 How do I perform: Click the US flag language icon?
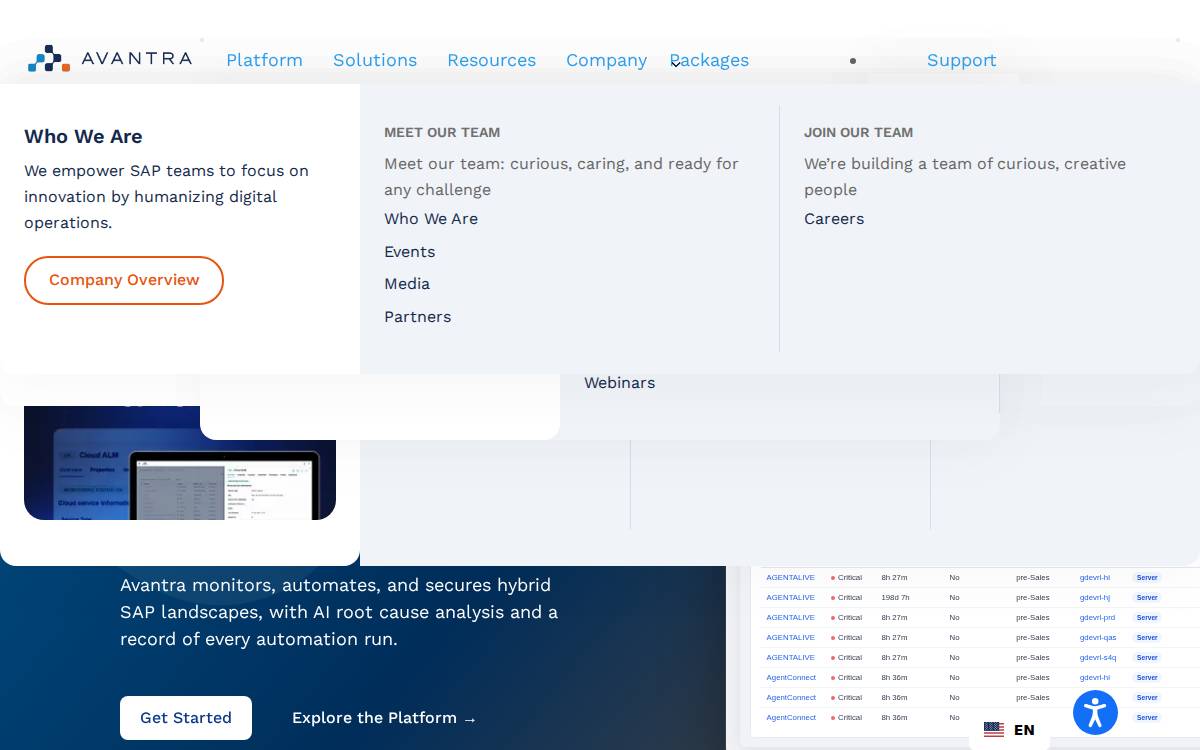tap(994, 730)
